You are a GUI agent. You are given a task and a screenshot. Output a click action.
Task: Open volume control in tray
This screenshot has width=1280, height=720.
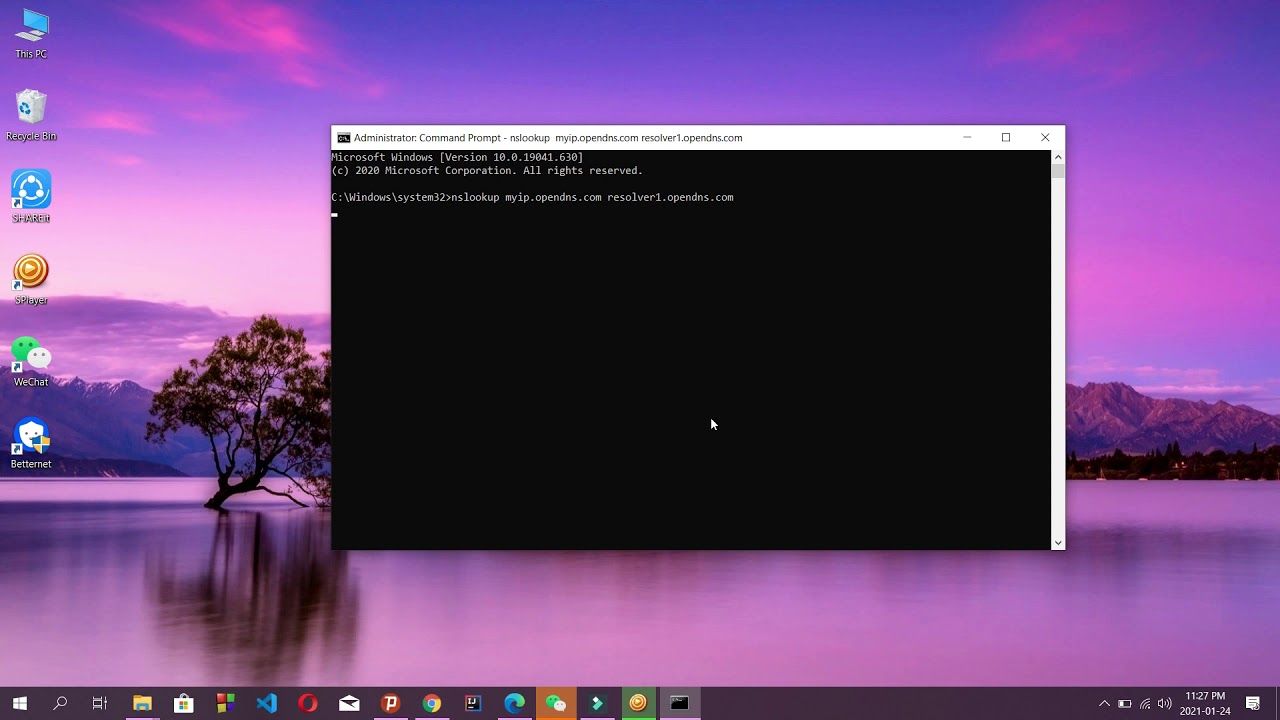coord(1165,704)
